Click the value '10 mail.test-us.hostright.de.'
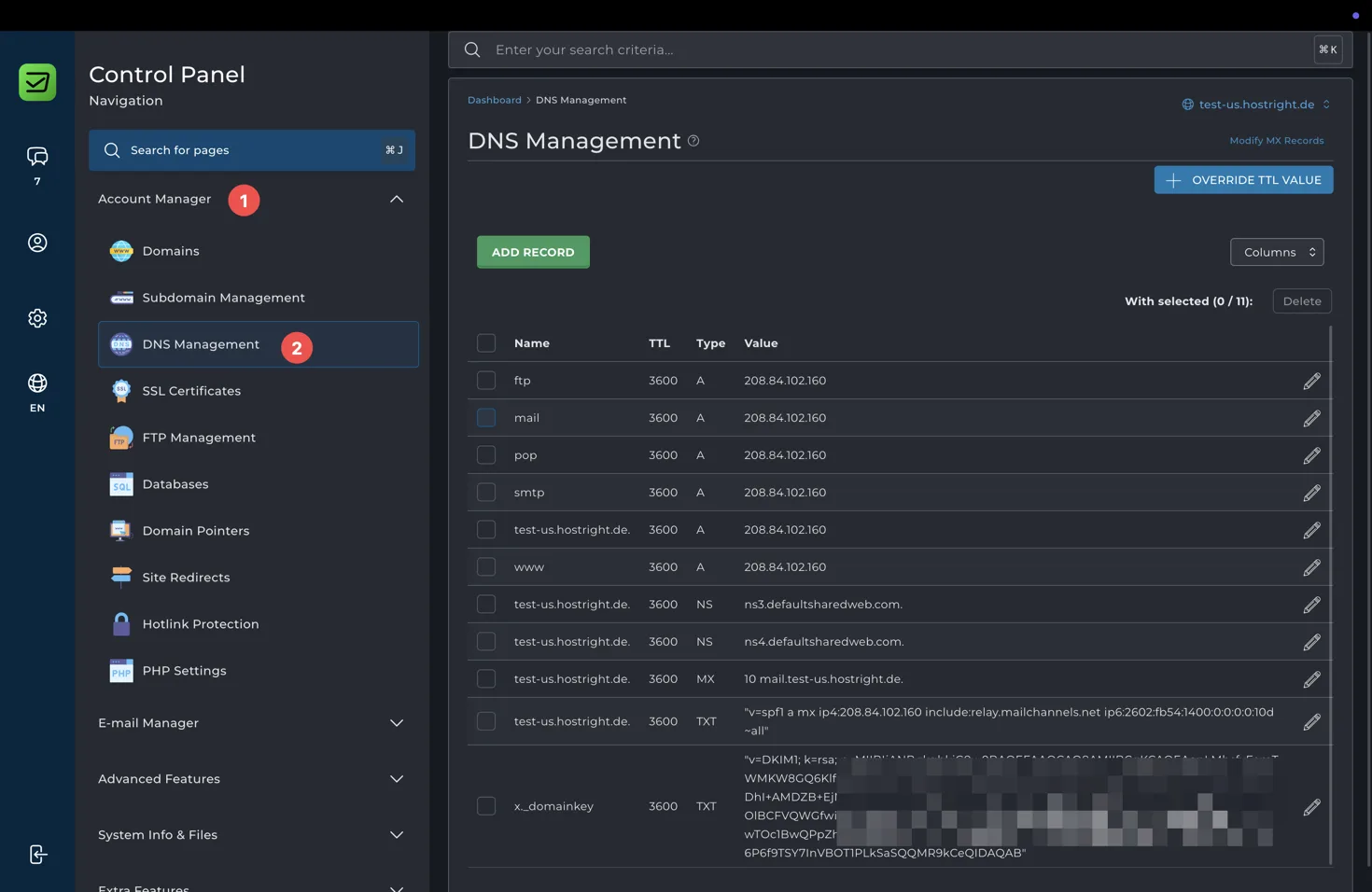Image resolution: width=1372 pixels, height=892 pixels. tap(823, 679)
